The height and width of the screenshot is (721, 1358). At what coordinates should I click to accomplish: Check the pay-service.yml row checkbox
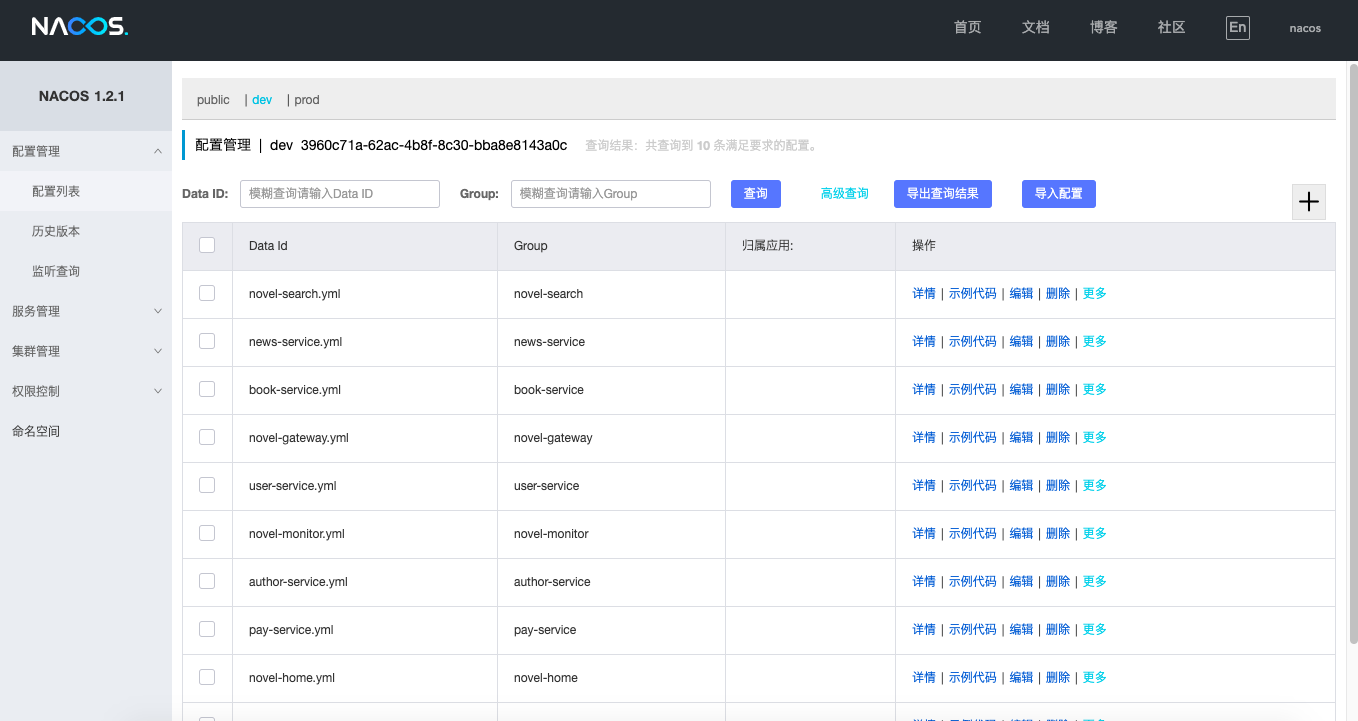207,629
